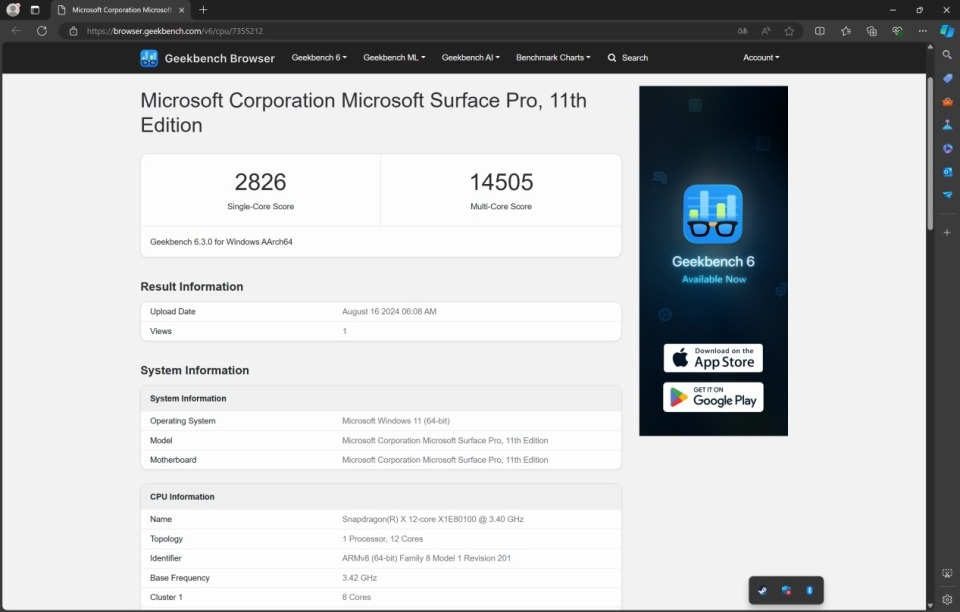Click the Geekbench Browser logo icon
The image size is (960, 612).
[x=149, y=58]
